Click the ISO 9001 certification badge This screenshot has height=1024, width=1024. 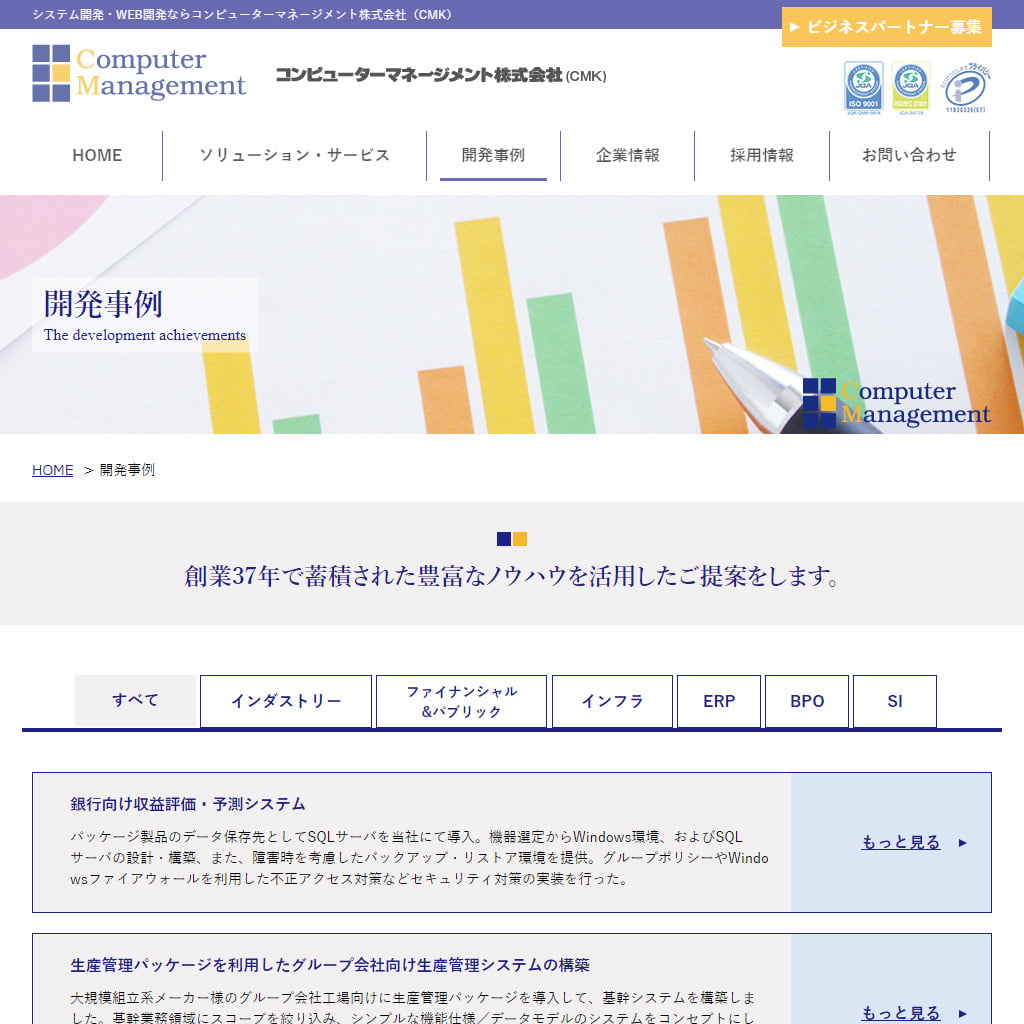[x=862, y=88]
